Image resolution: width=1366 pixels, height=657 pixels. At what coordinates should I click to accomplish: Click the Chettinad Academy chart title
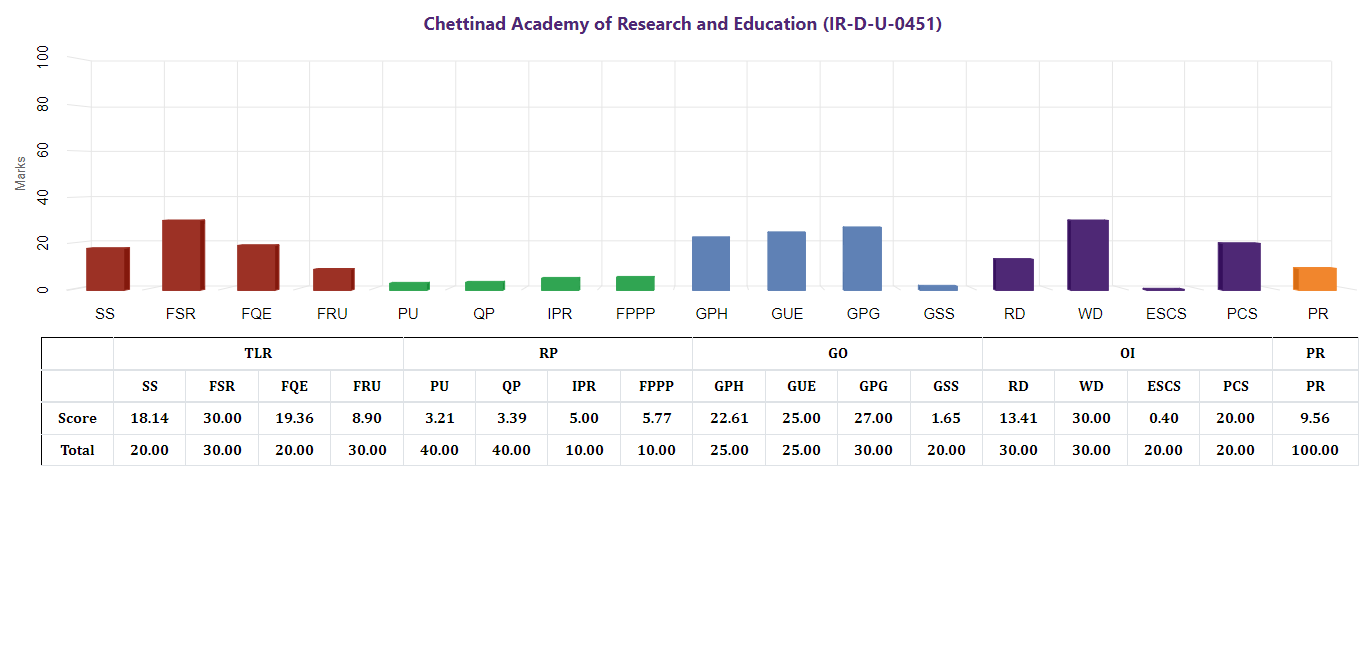(682, 24)
